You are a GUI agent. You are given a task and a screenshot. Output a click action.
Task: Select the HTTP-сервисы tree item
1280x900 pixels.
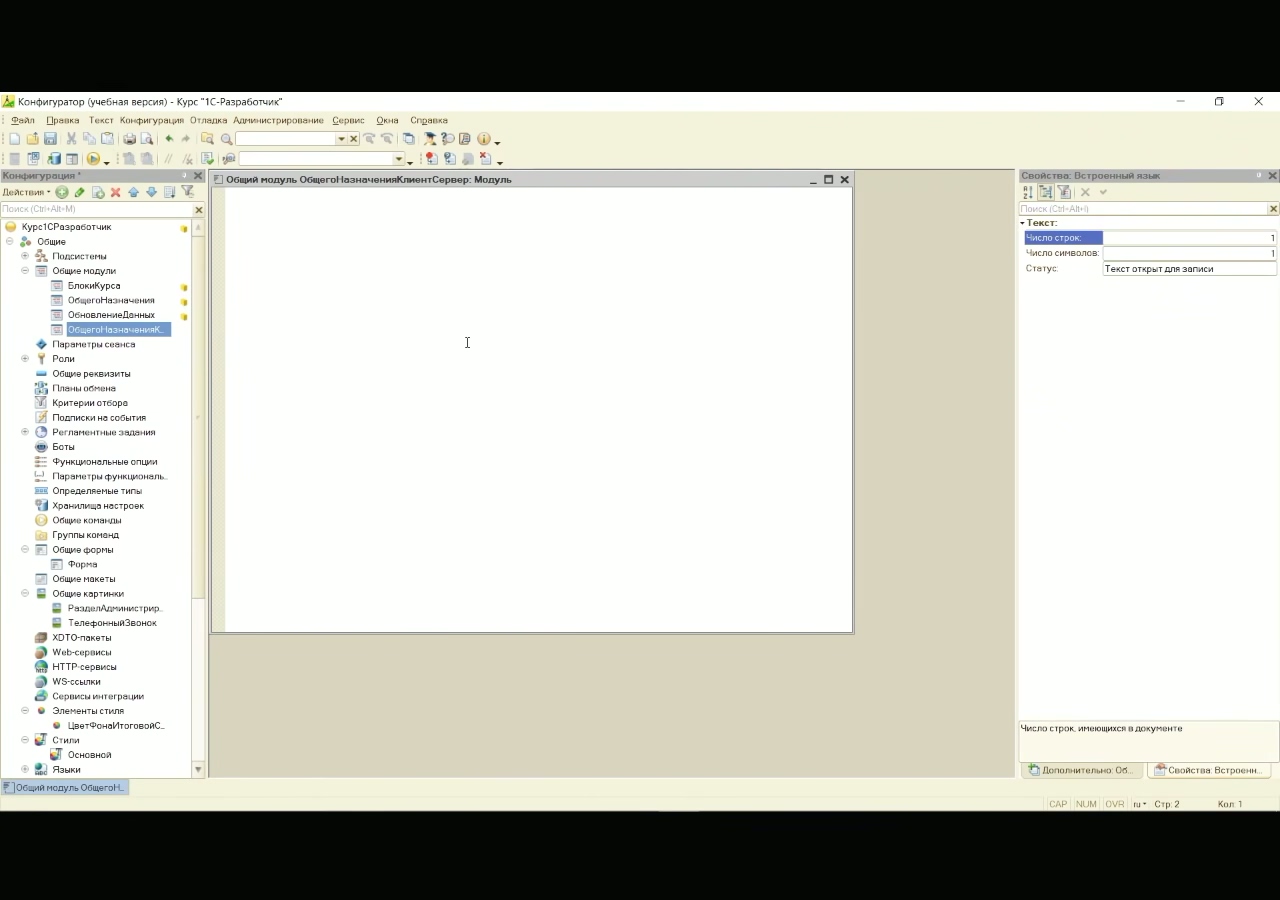84,667
